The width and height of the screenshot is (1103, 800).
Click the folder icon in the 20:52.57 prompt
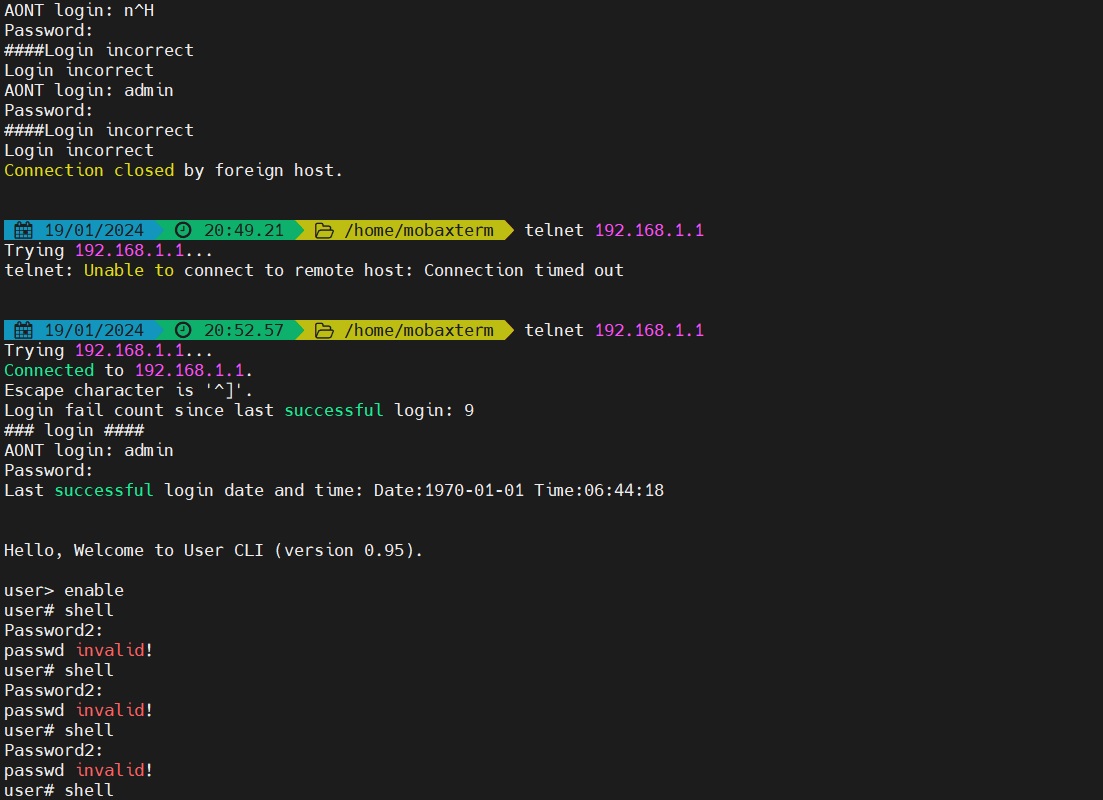coord(324,330)
